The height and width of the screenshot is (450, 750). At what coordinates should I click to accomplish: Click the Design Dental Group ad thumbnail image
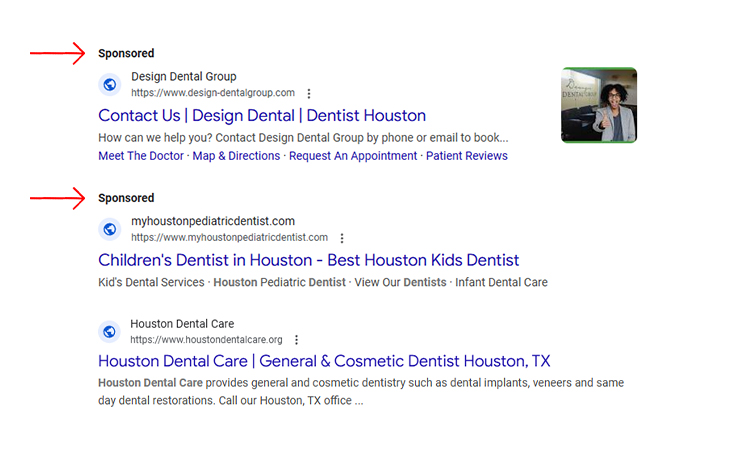tap(599, 105)
